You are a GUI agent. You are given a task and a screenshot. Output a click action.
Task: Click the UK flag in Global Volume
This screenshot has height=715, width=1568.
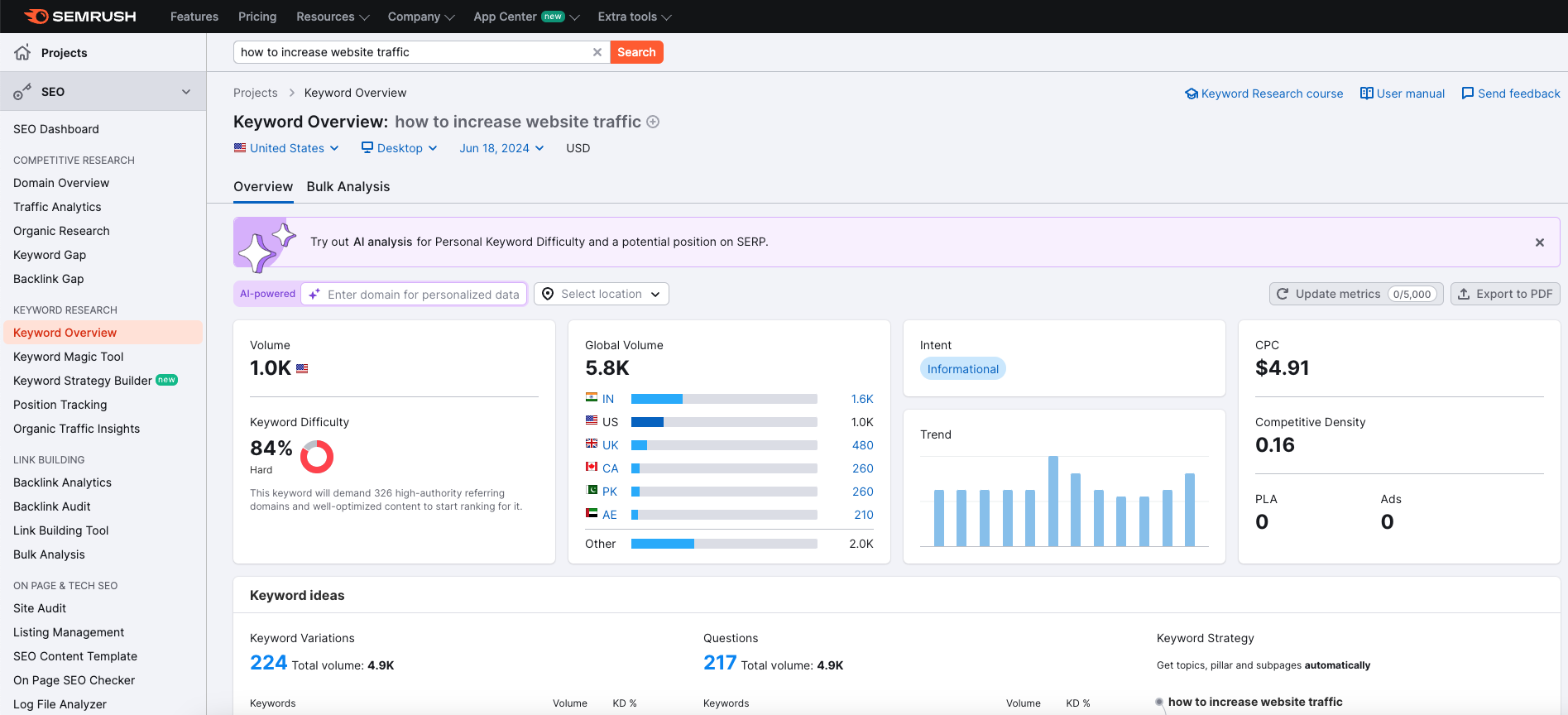(592, 444)
